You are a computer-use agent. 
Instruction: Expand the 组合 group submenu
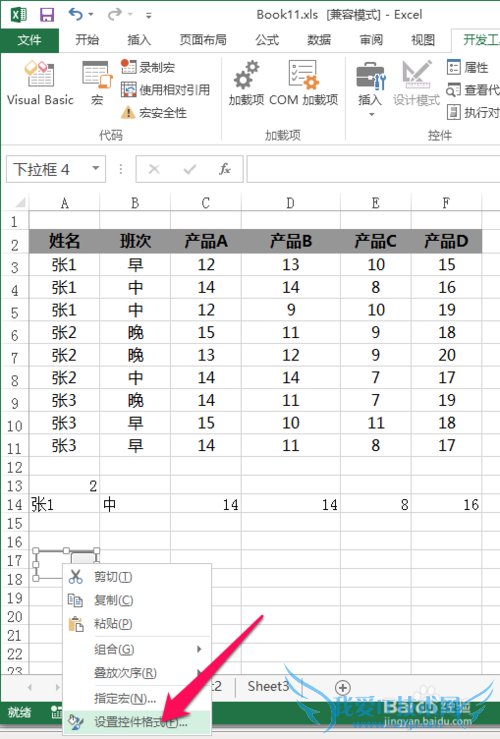pos(137,649)
